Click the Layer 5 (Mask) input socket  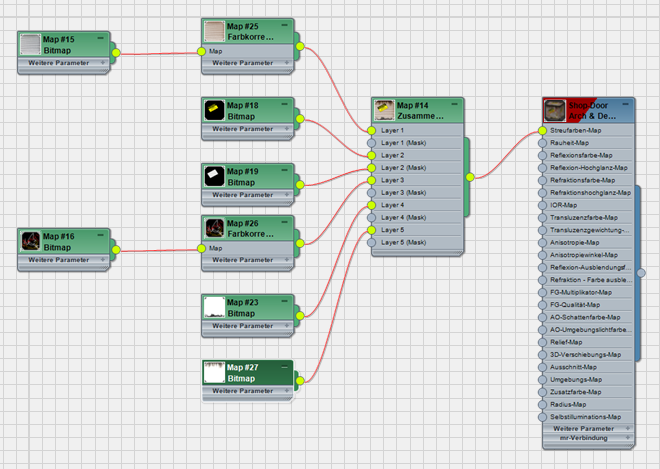point(371,242)
